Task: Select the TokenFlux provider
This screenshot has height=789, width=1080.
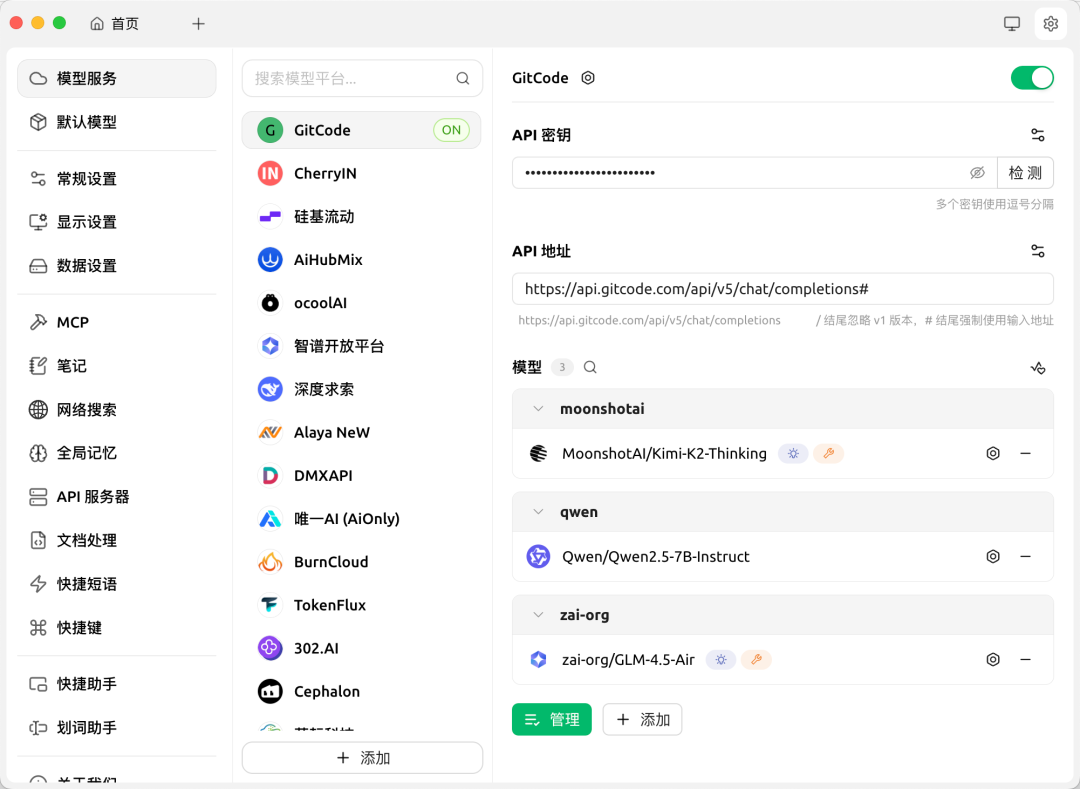Action: pos(362,605)
